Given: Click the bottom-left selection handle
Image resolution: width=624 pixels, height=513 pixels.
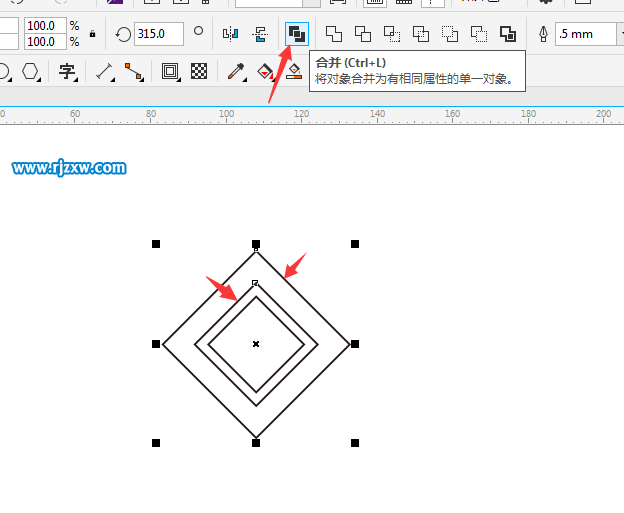Looking at the screenshot, I should [156, 443].
